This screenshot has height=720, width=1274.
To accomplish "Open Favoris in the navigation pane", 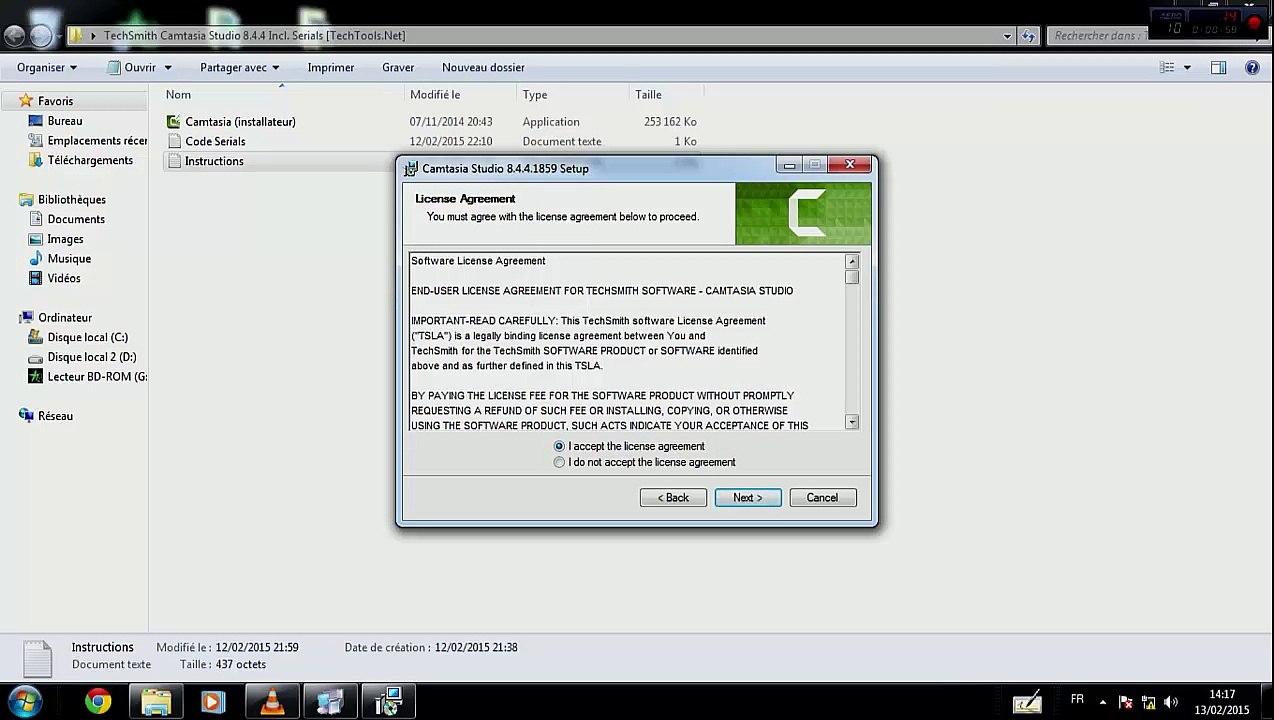I will (x=55, y=101).
